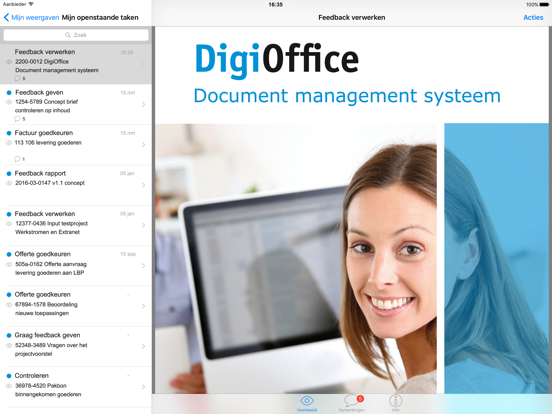Select the Factuur goedkeuren task

click(76, 145)
